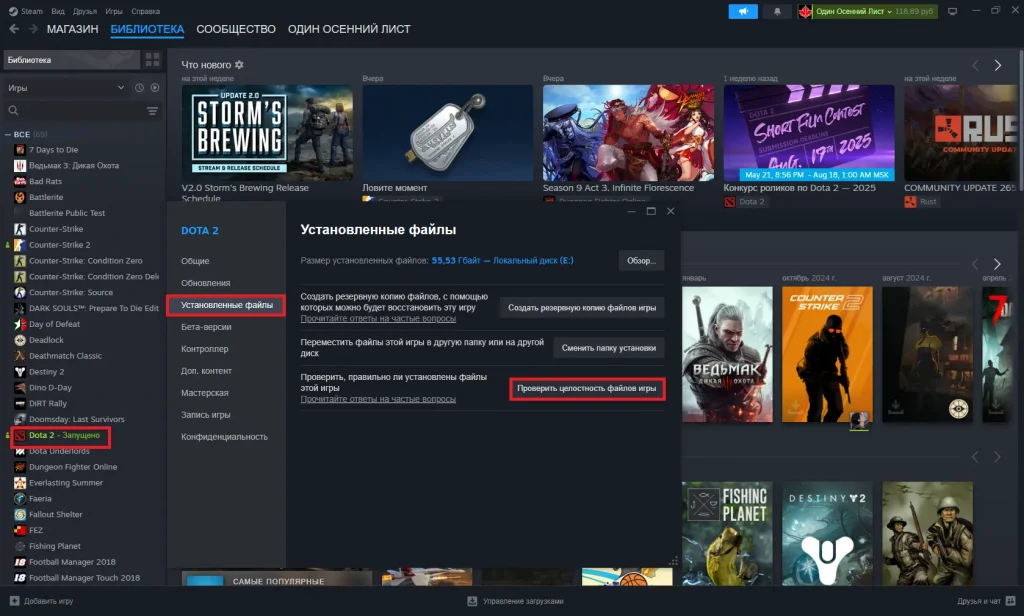The height and width of the screenshot is (616, 1024).
Task: Open the notifications bell
Action: (x=777, y=11)
